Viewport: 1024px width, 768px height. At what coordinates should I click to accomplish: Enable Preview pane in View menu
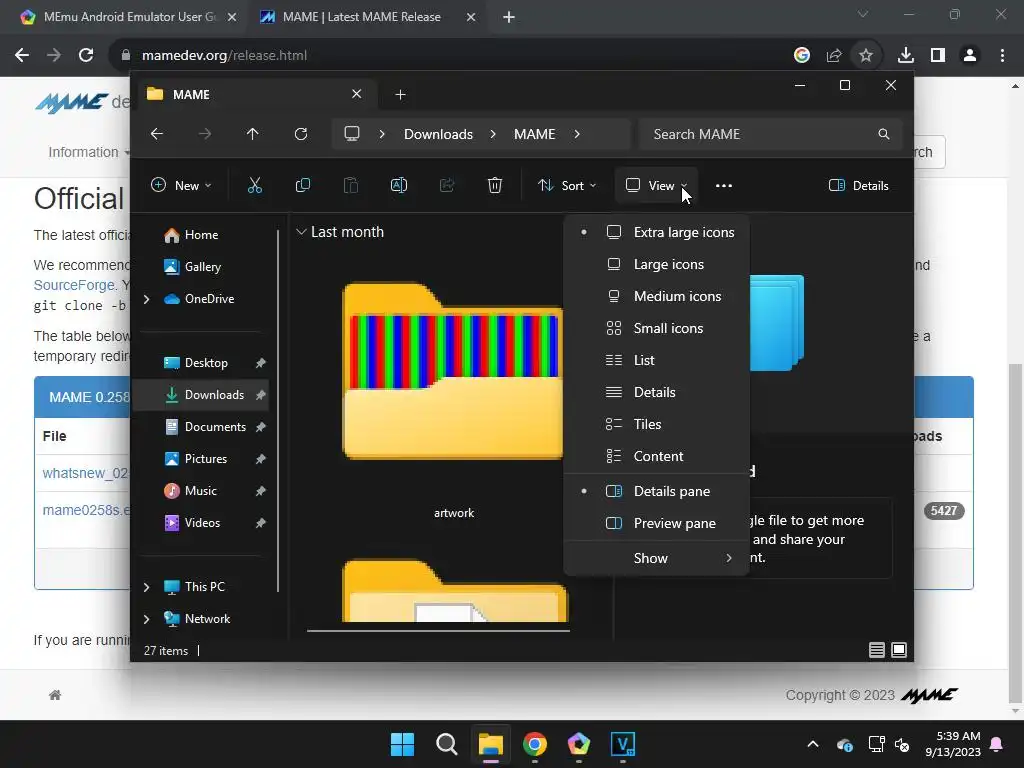tap(656, 523)
